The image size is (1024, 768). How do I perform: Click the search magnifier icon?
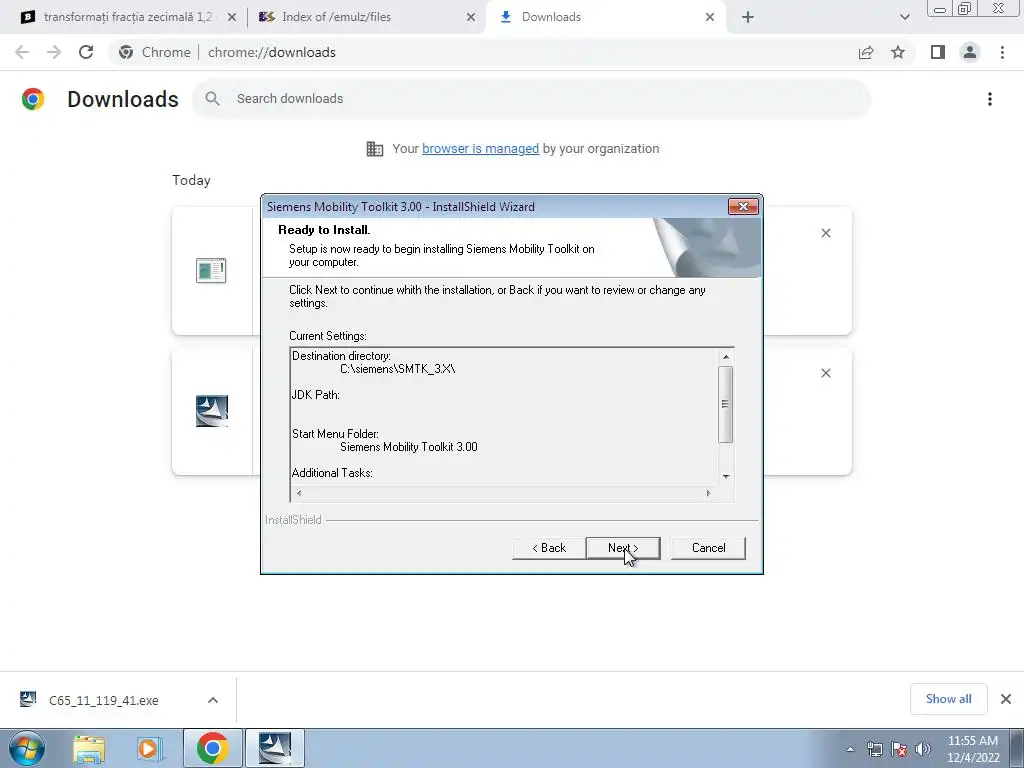point(212,99)
